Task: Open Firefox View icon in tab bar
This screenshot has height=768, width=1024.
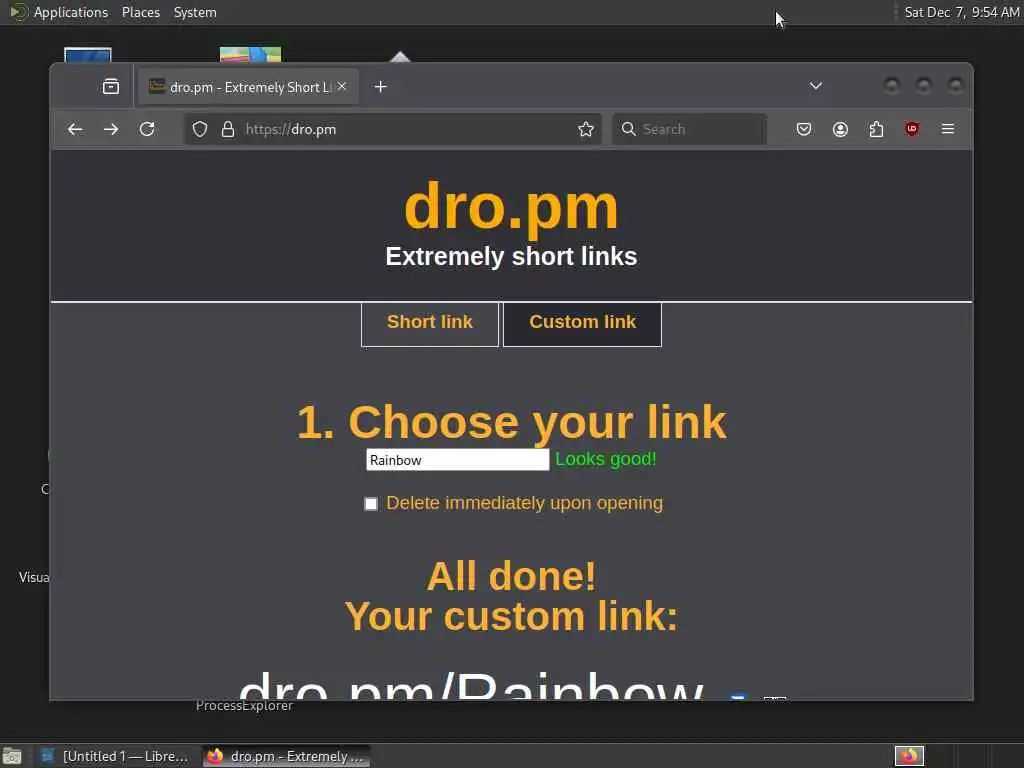Action: coord(111,86)
